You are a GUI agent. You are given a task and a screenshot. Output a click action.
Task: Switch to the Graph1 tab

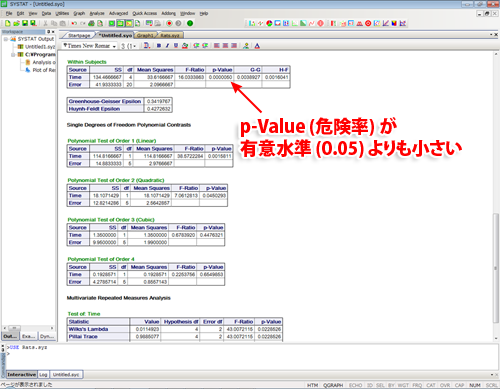coord(145,35)
